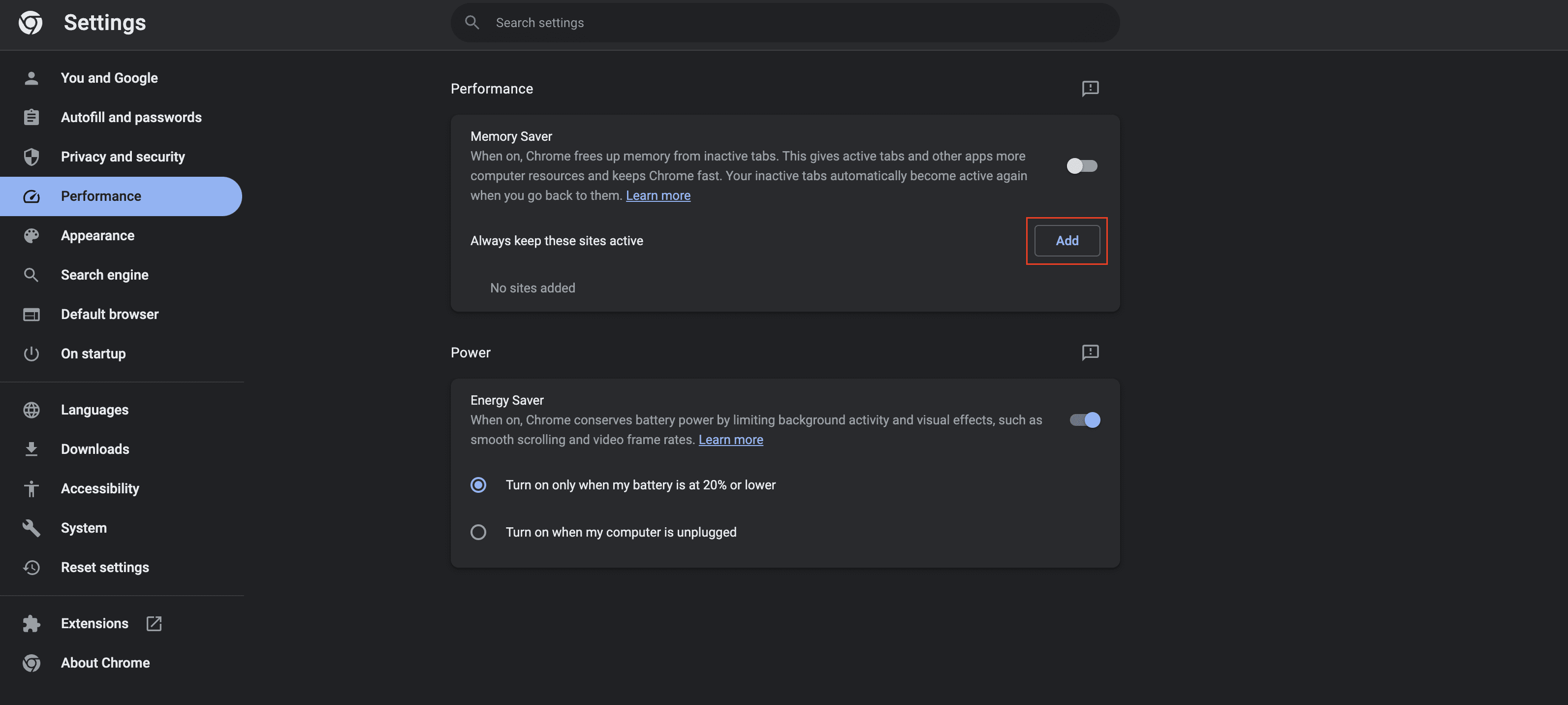Click the magnifier icon for Search engine
The width and height of the screenshot is (1568, 705).
coord(31,275)
